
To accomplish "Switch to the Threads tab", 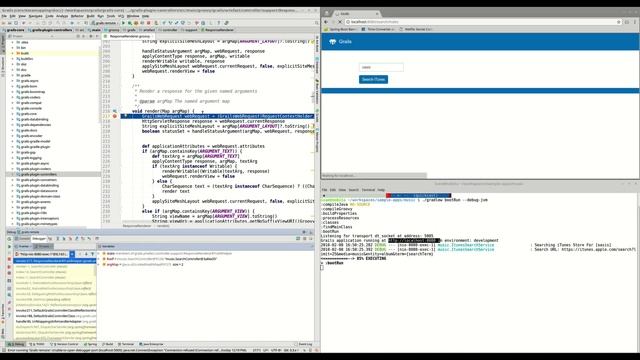I will click(42, 247).
